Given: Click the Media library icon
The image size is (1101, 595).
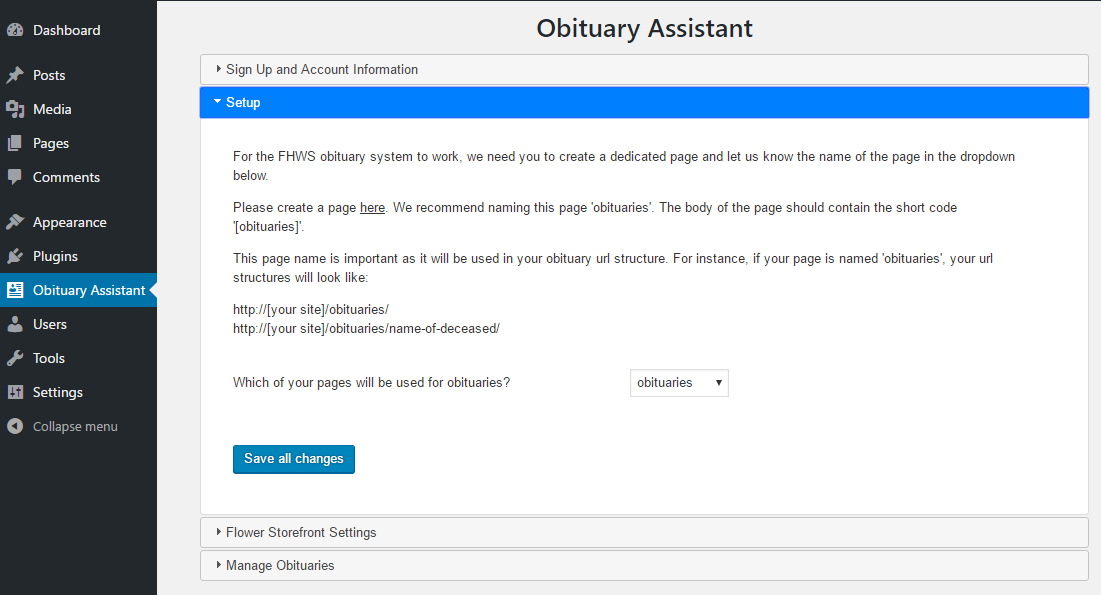Looking at the screenshot, I should coord(15,110).
